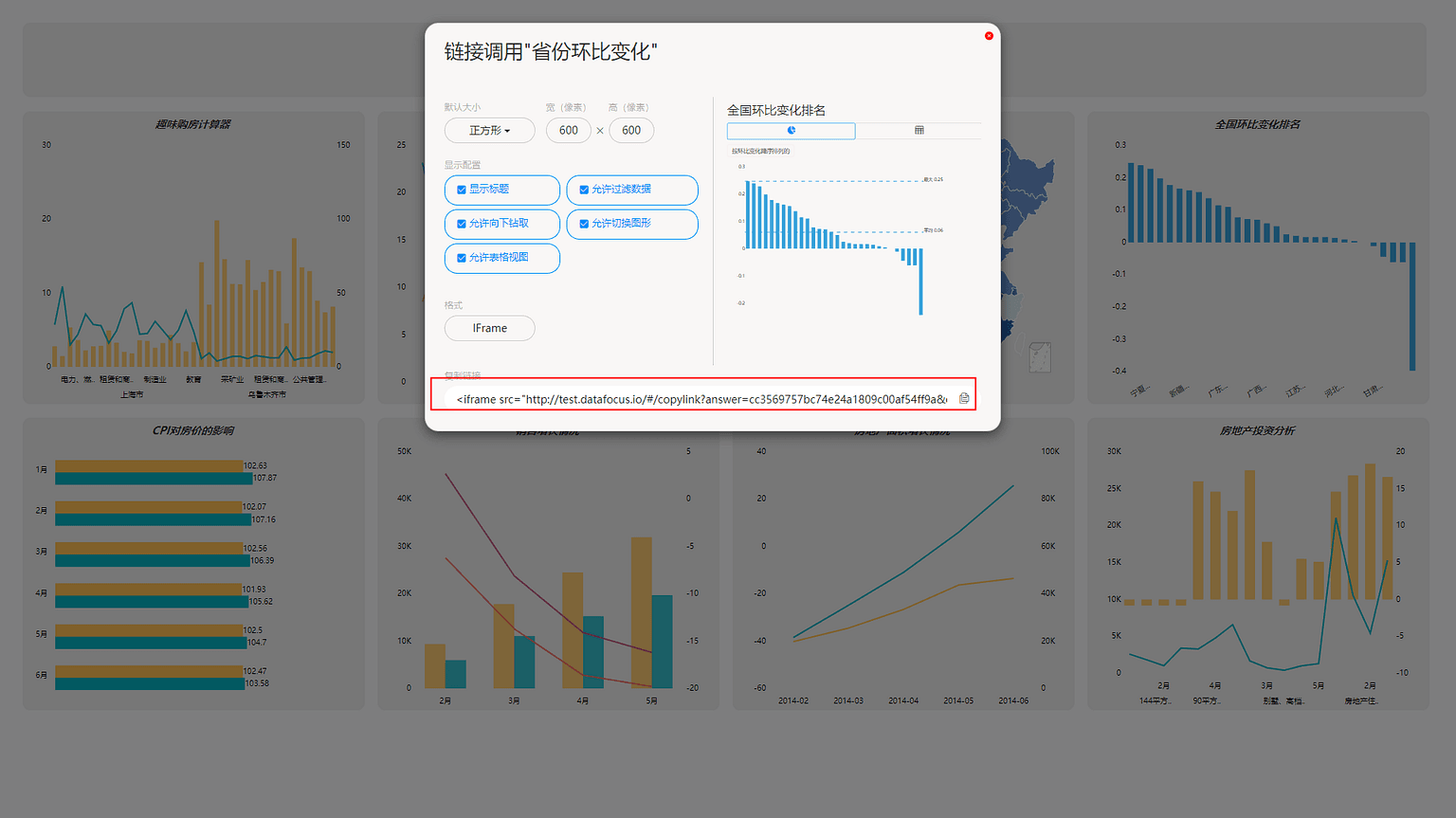Click the 链接调用"省份环比变化" dialog title
The width and height of the screenshot is (1456, 818).
pos(551,52)
